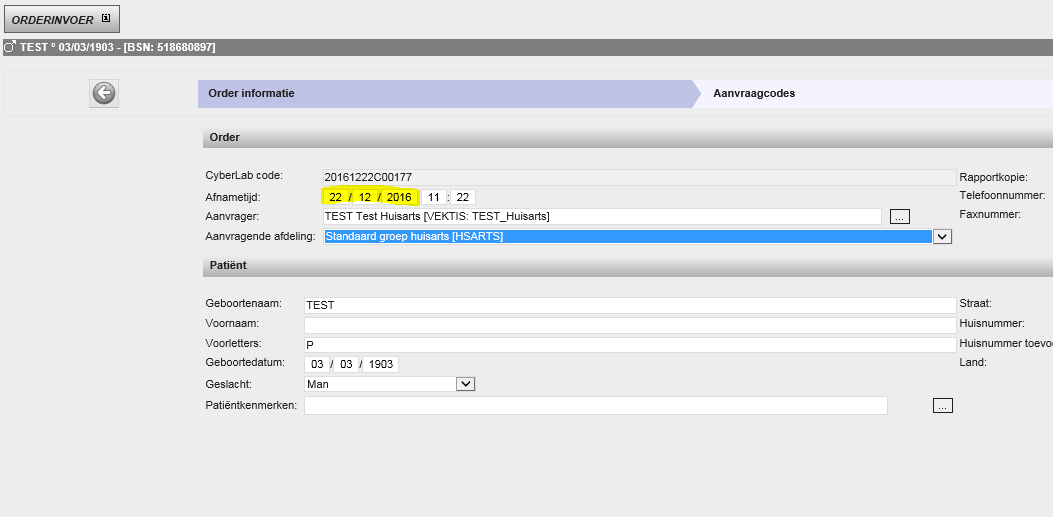The width and height of the screenshot is (1053, 517).
Task: Focus the Aanvrager text field
Action: [601, 216]
